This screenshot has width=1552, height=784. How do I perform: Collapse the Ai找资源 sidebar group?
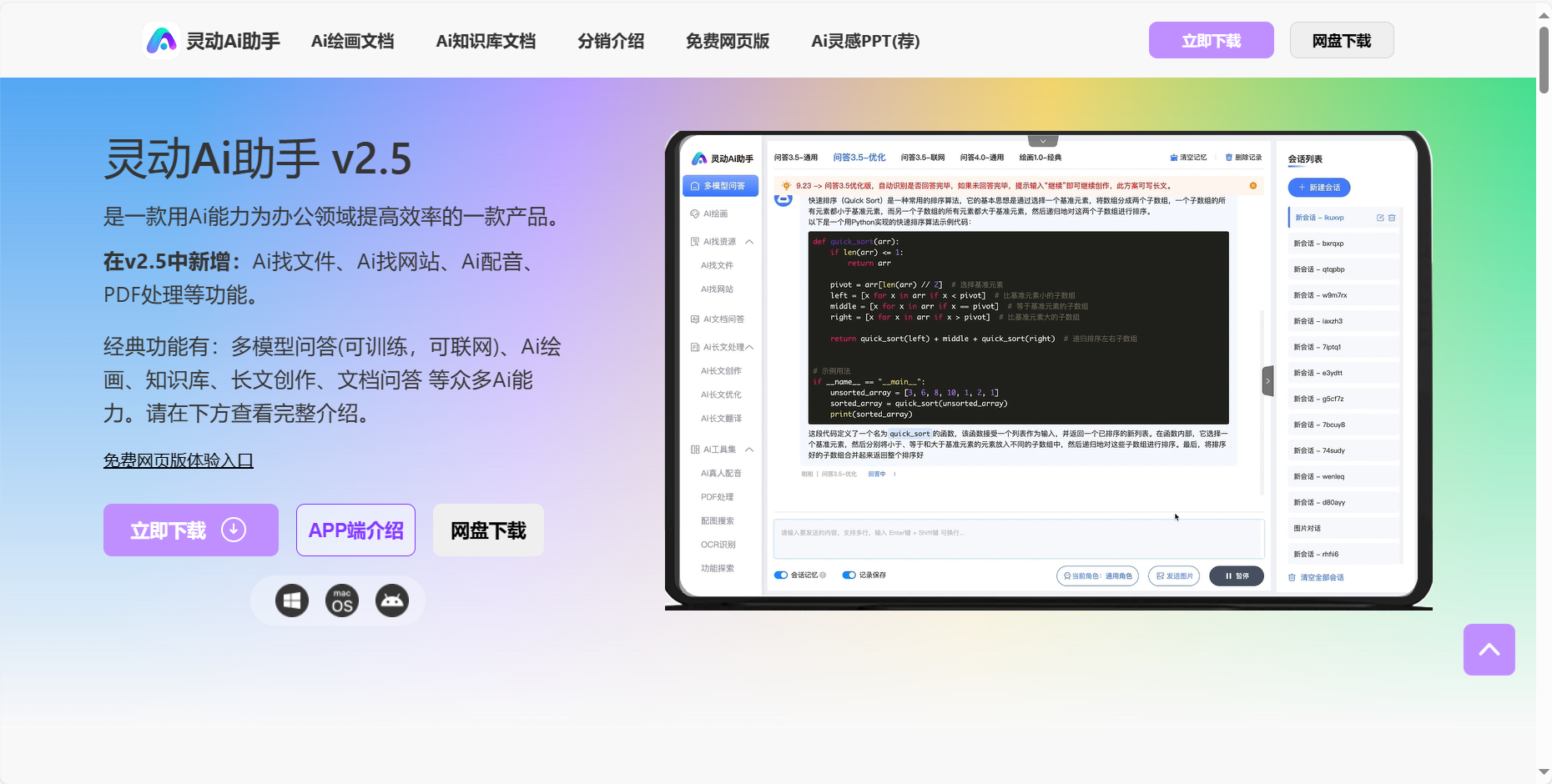point(749,242)
